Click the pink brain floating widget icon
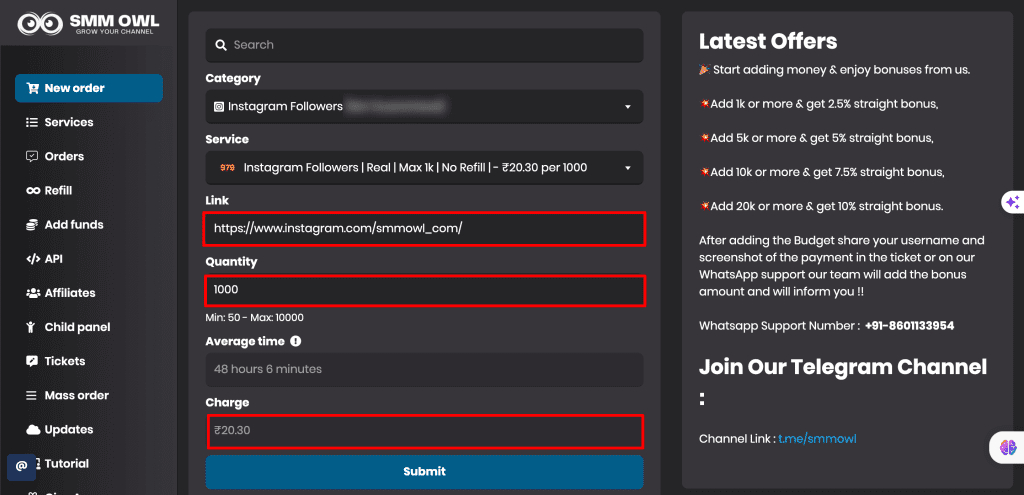Viewport: 1024px width, 495px height. point(1007,449)
